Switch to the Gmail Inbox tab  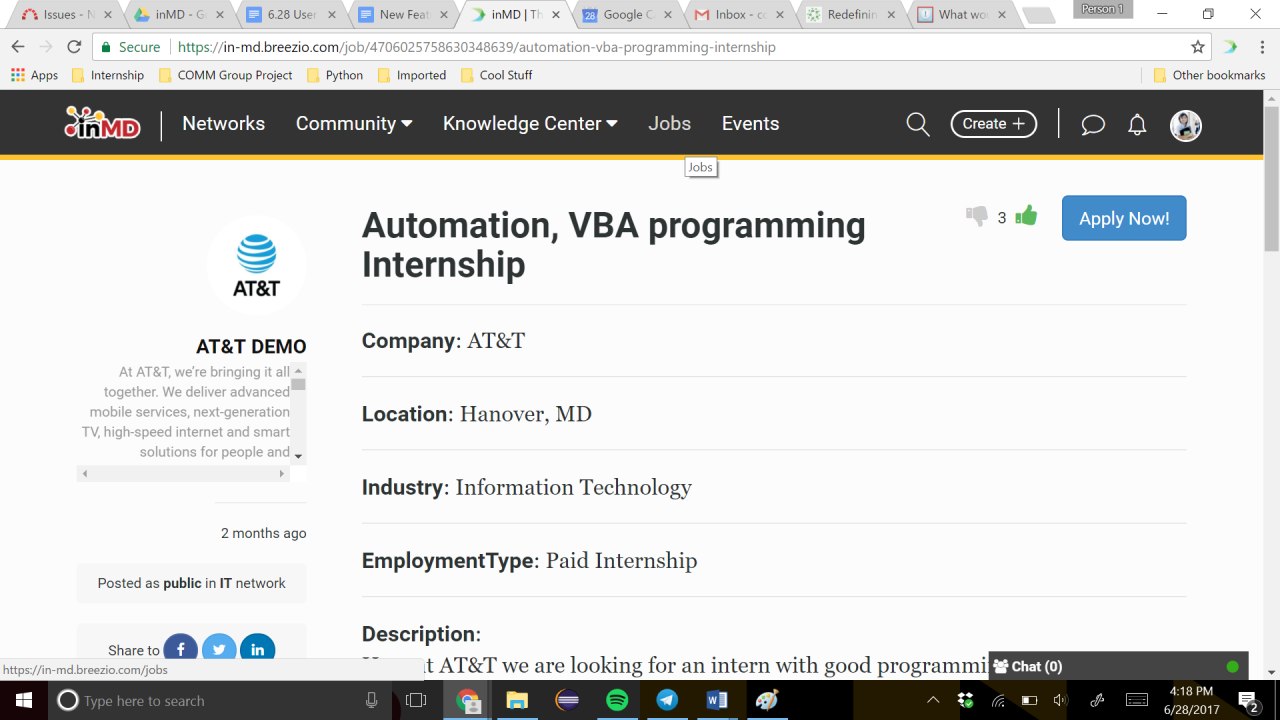point(738,15)
